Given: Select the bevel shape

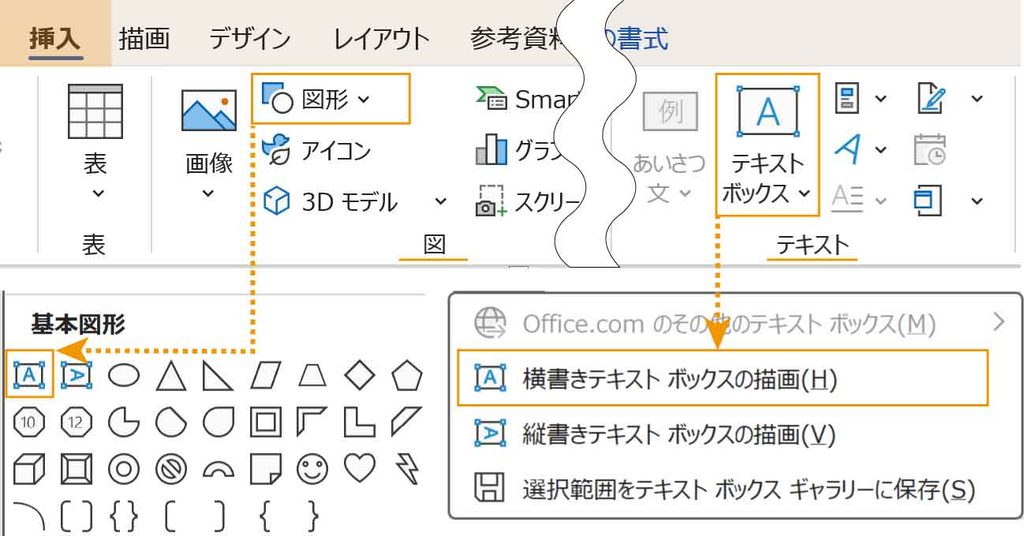Looking at the screenshot, I should 76,469.
